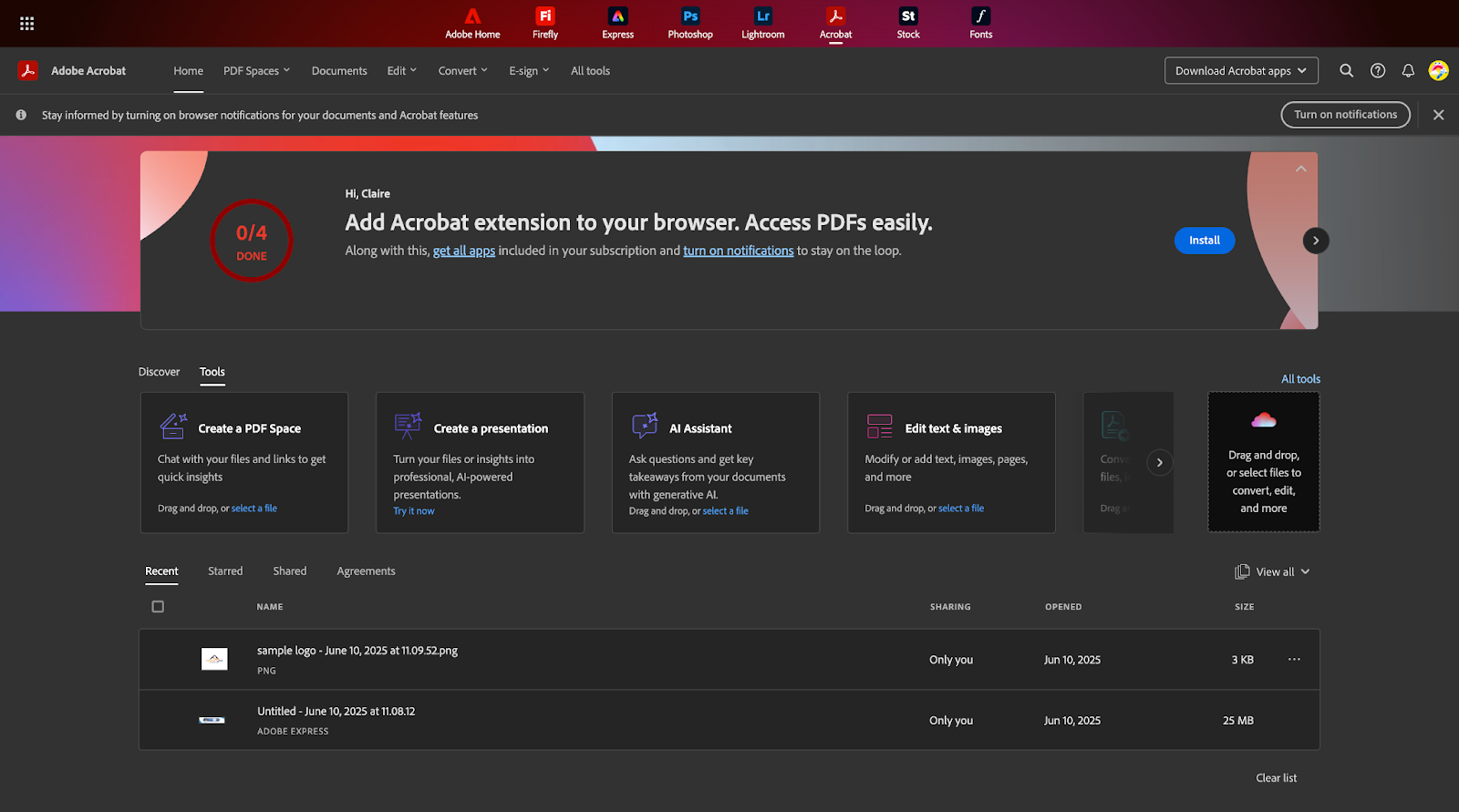Switch to the Shared tab

[x=290, y=571]
